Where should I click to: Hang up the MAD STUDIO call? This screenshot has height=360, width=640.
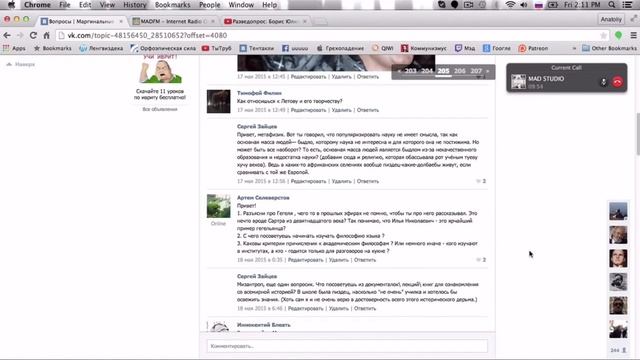618,82
